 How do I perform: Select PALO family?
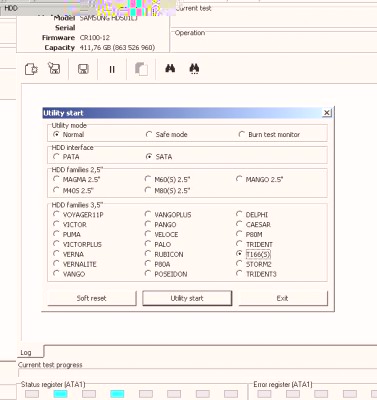pos(148,244)
